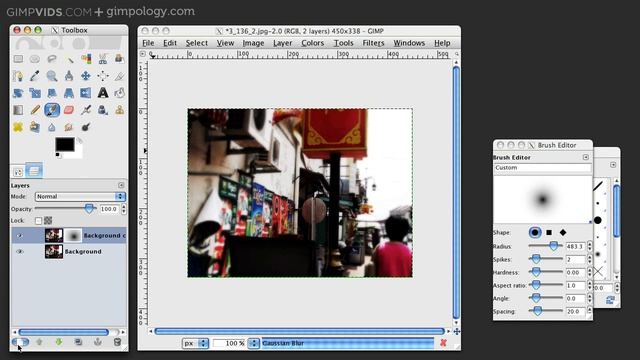Image resolution: width=640 pixels, height=360 pixels.
Task: Select the Ellipse Select tool
Action: [x=35, y=59]
